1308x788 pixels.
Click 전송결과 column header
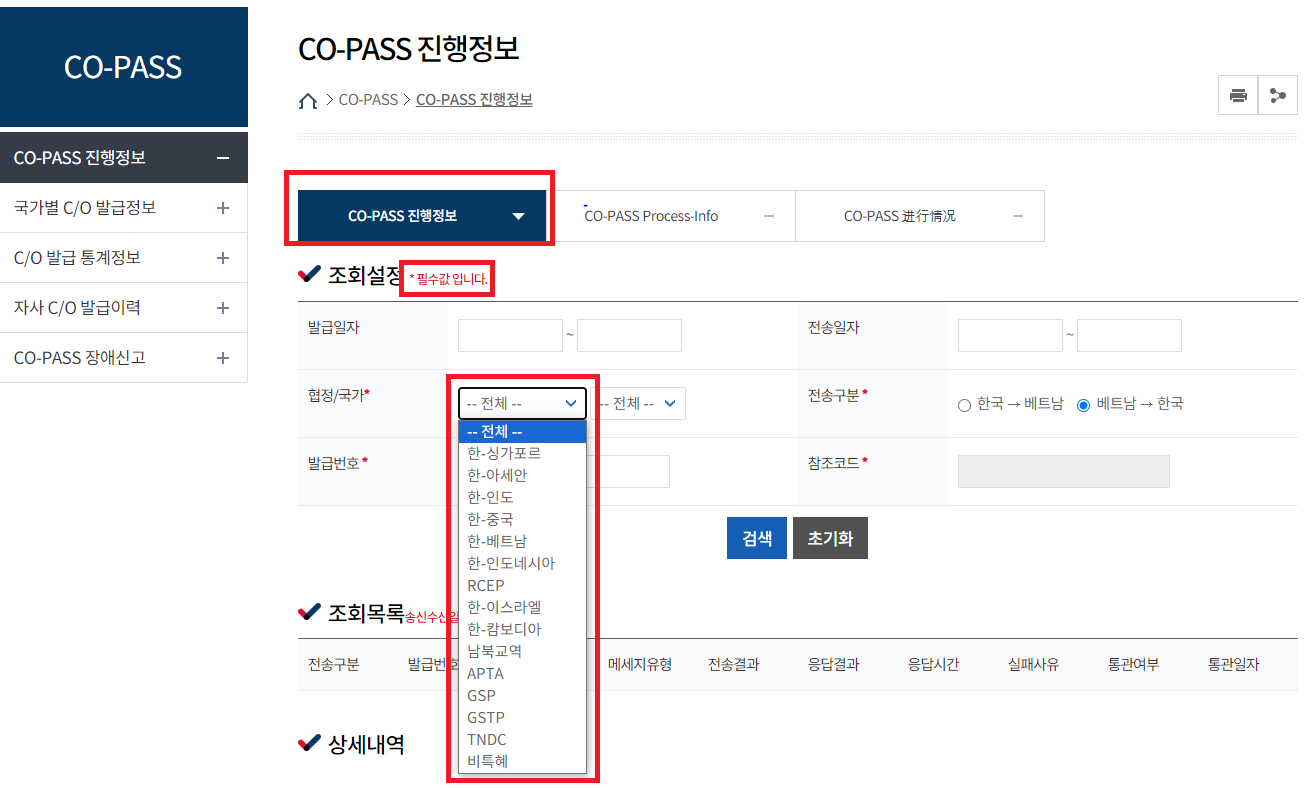[x=734, y=664]
